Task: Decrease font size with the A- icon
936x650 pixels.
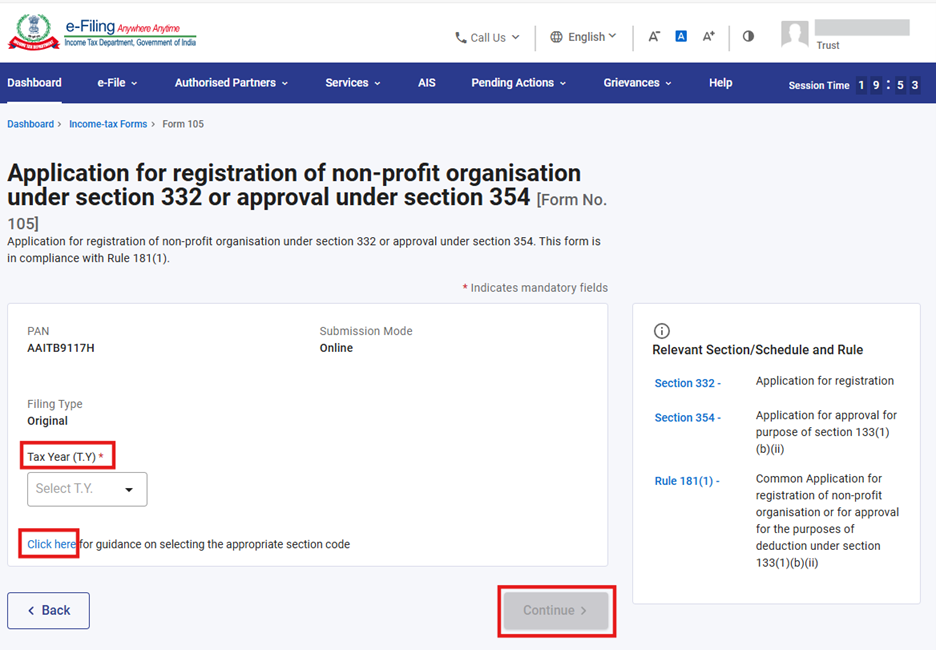Action: pos(654,36)
